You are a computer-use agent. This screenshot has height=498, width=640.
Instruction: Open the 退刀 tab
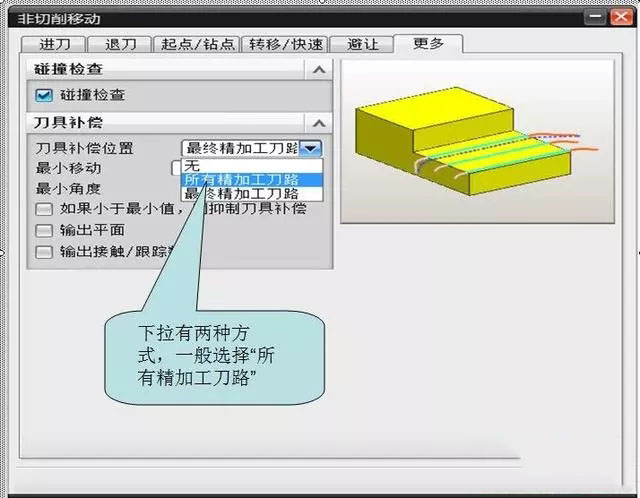pos(118,44)
